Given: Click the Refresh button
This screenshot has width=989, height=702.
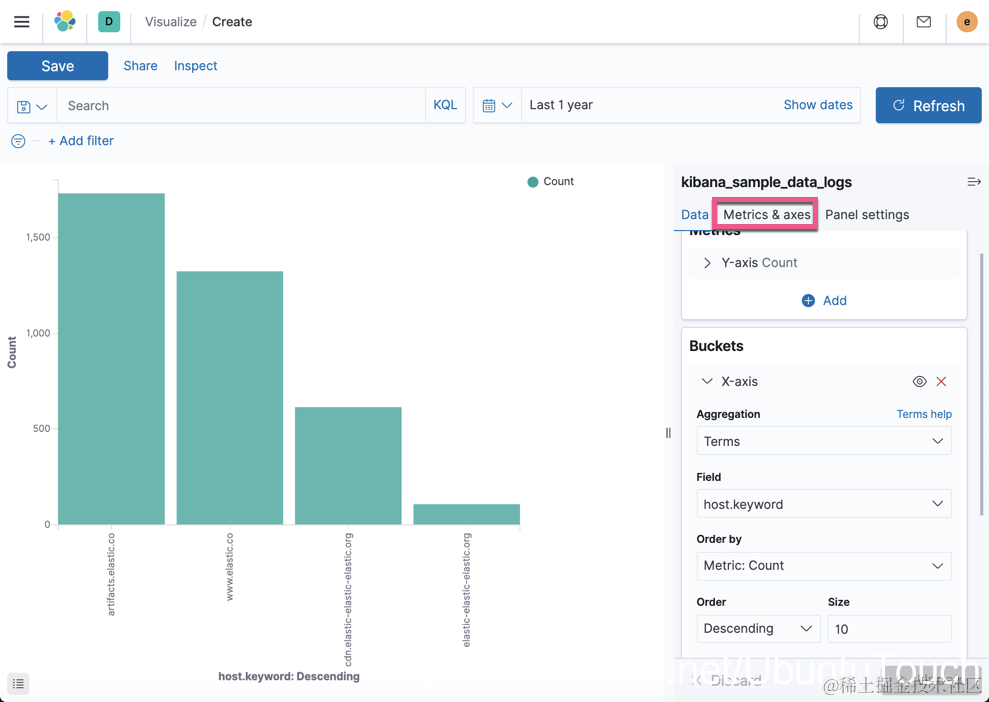Looking at the screenshot, I should tap(928, 105).
